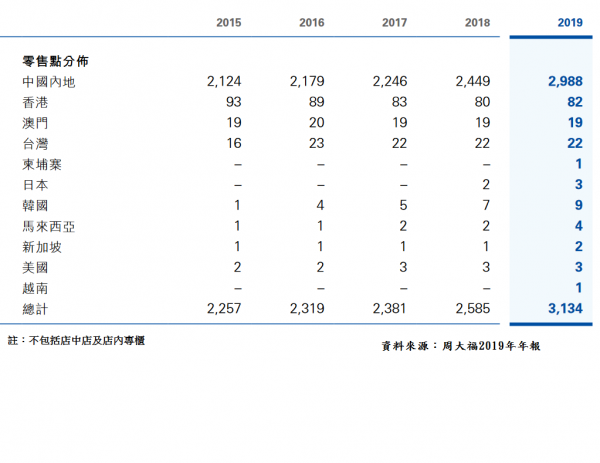Click Korea's 2018 value 7
The width and height of the screenshot is (600, 463).
[x=486, y=205]
